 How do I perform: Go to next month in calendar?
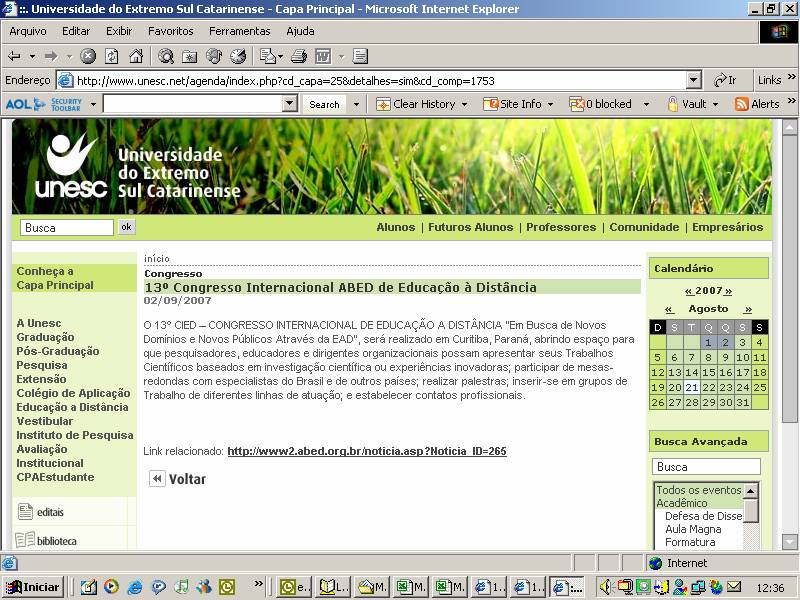pos(747,310)
